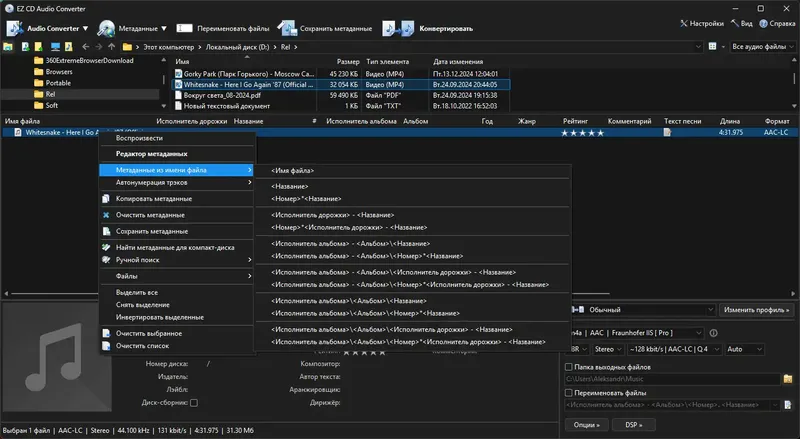Click Сохранить метаданные in the toolbar

(x=332, y=29)
